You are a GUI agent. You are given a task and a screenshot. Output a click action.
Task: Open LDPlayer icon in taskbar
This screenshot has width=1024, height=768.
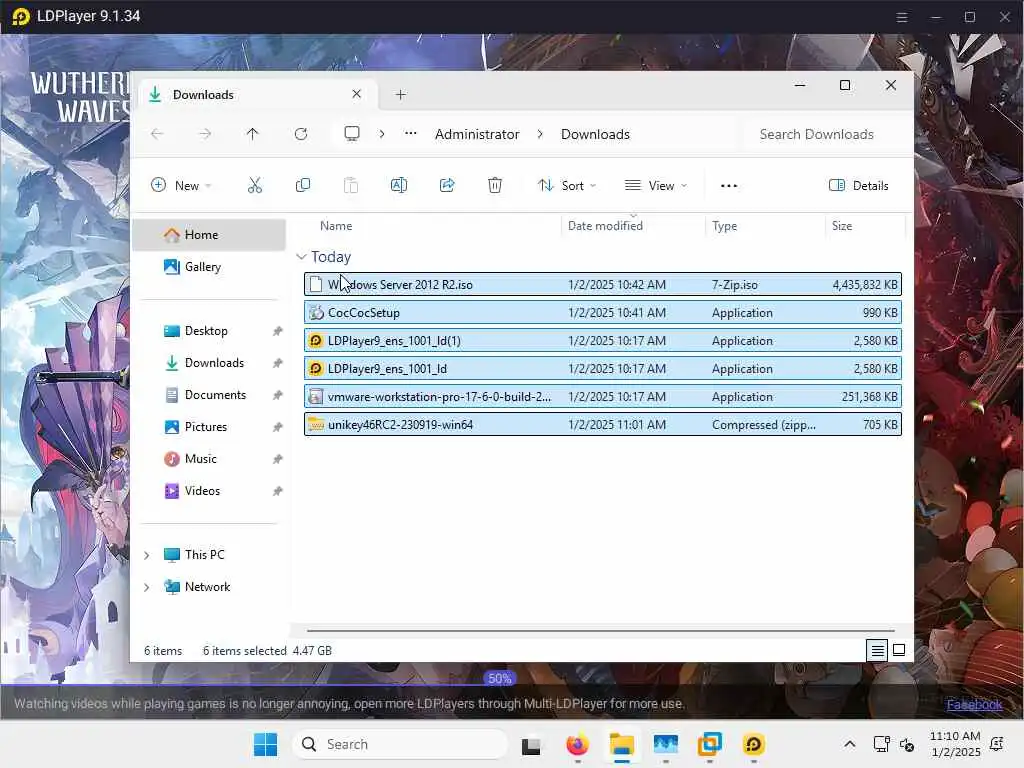tap(754, 744)
